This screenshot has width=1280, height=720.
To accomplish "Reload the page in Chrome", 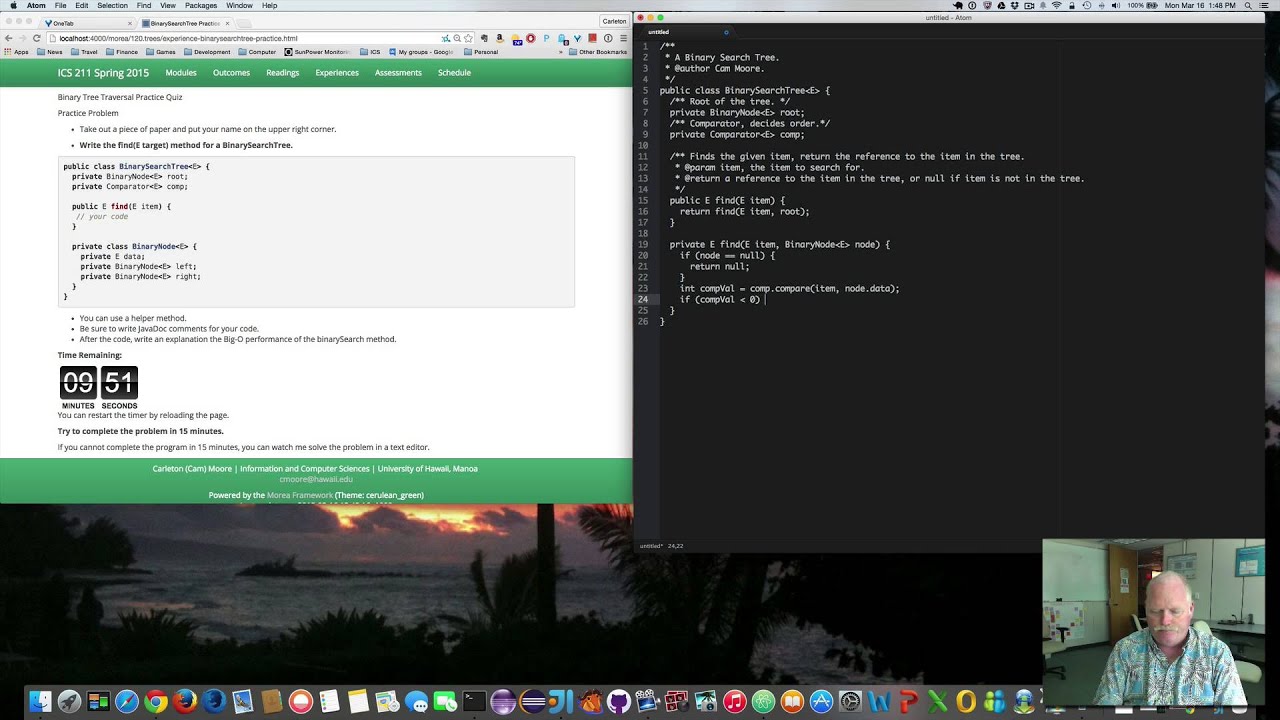I will coord(37,38).
